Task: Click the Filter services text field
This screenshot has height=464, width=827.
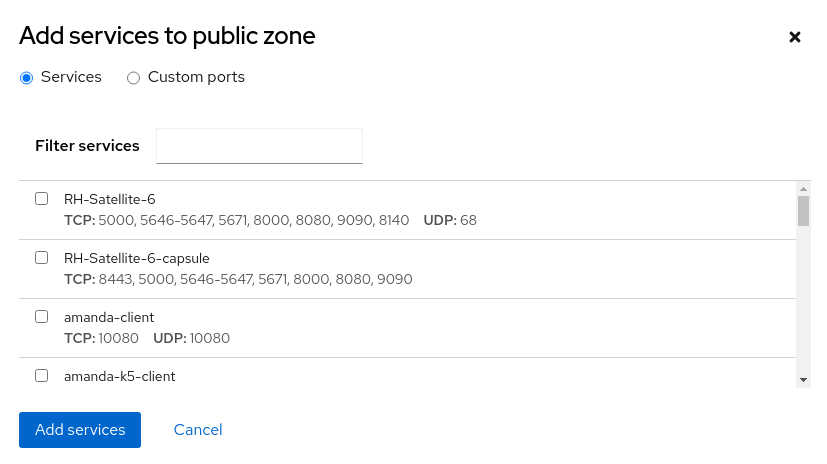Action: click(259, 146)
